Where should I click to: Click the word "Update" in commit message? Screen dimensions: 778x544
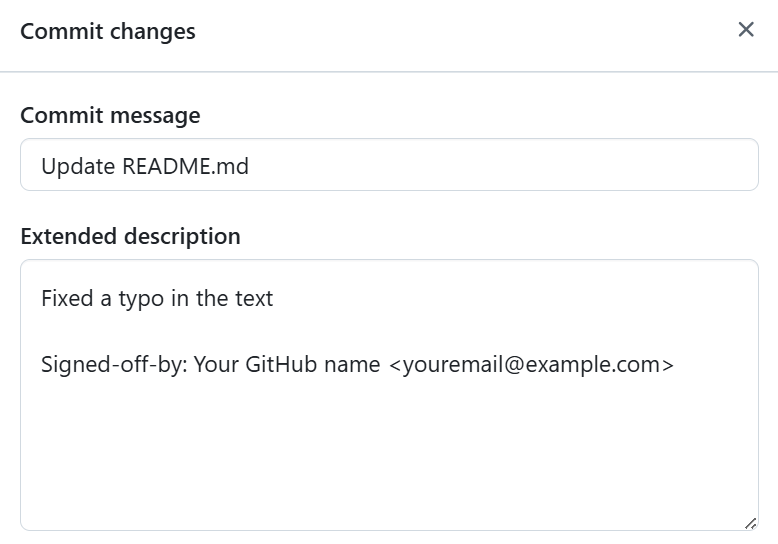point(78,166)
